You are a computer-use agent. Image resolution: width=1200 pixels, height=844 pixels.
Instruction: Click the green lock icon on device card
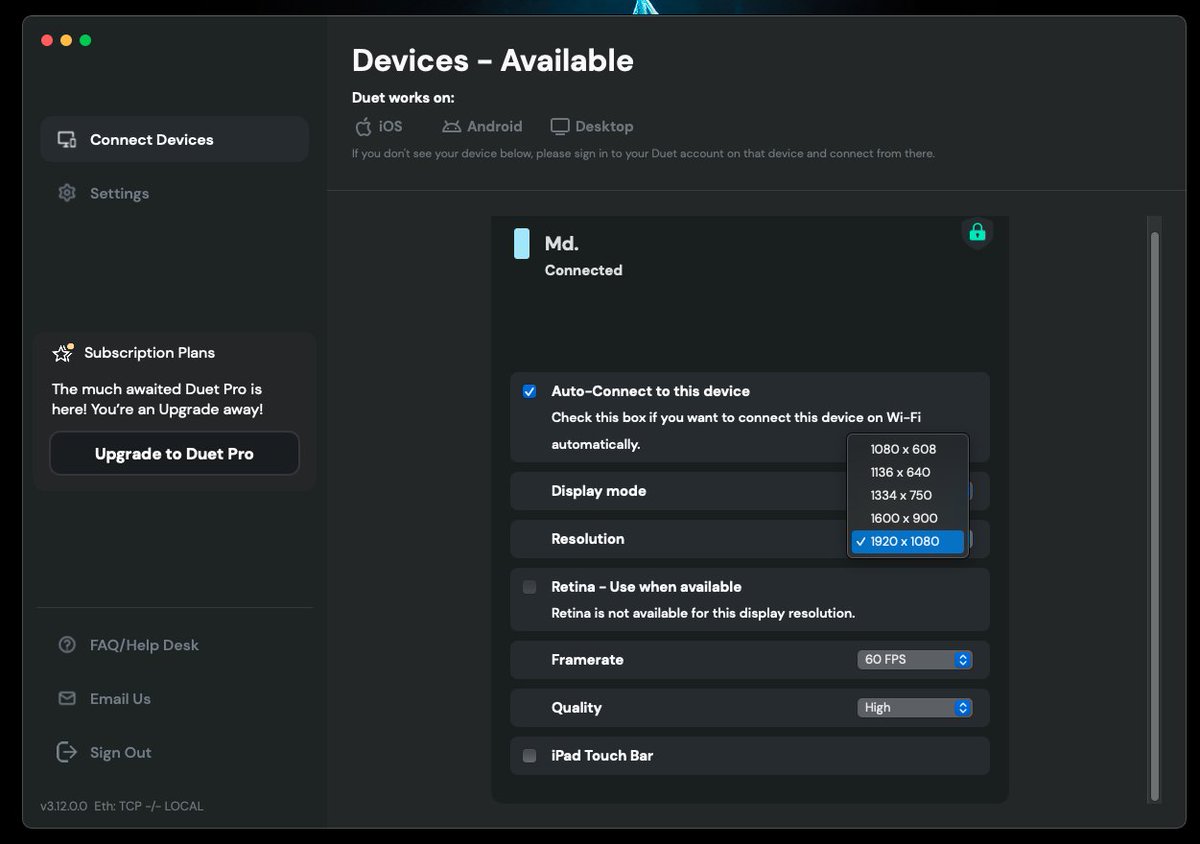coord(977,232)
